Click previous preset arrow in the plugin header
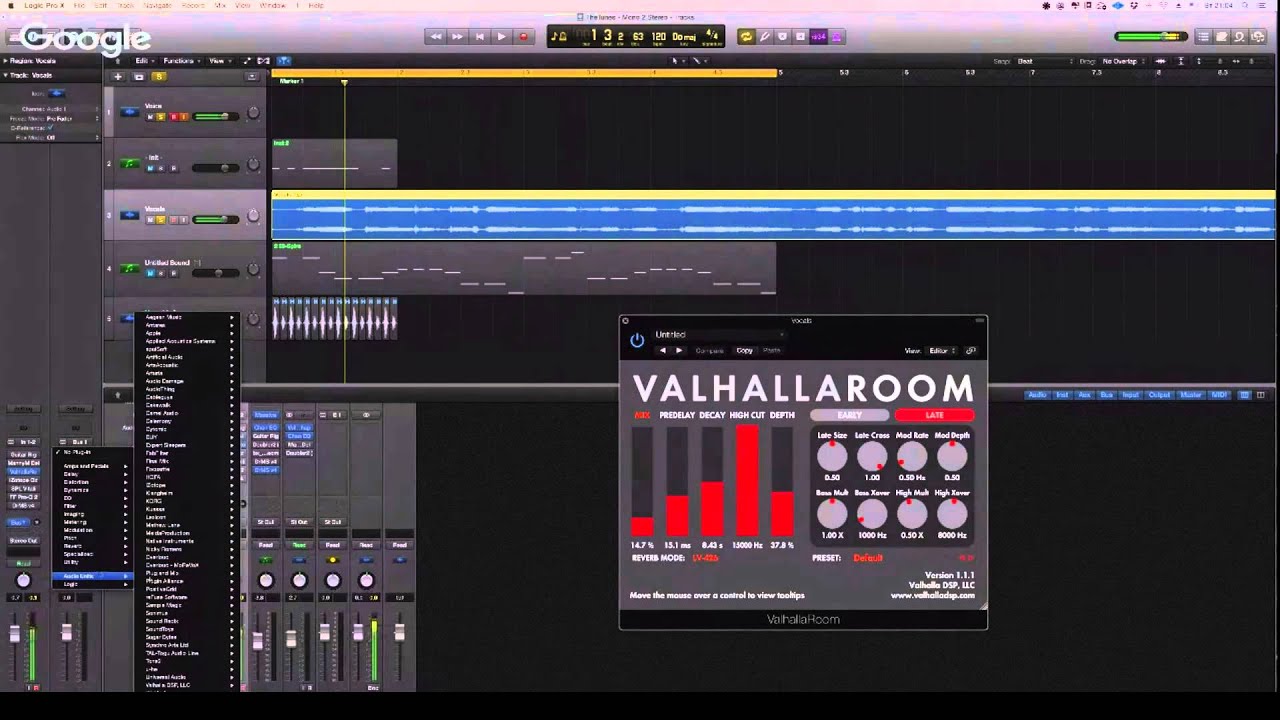Viewport: 1280px width, 720px height. [662, 350]
